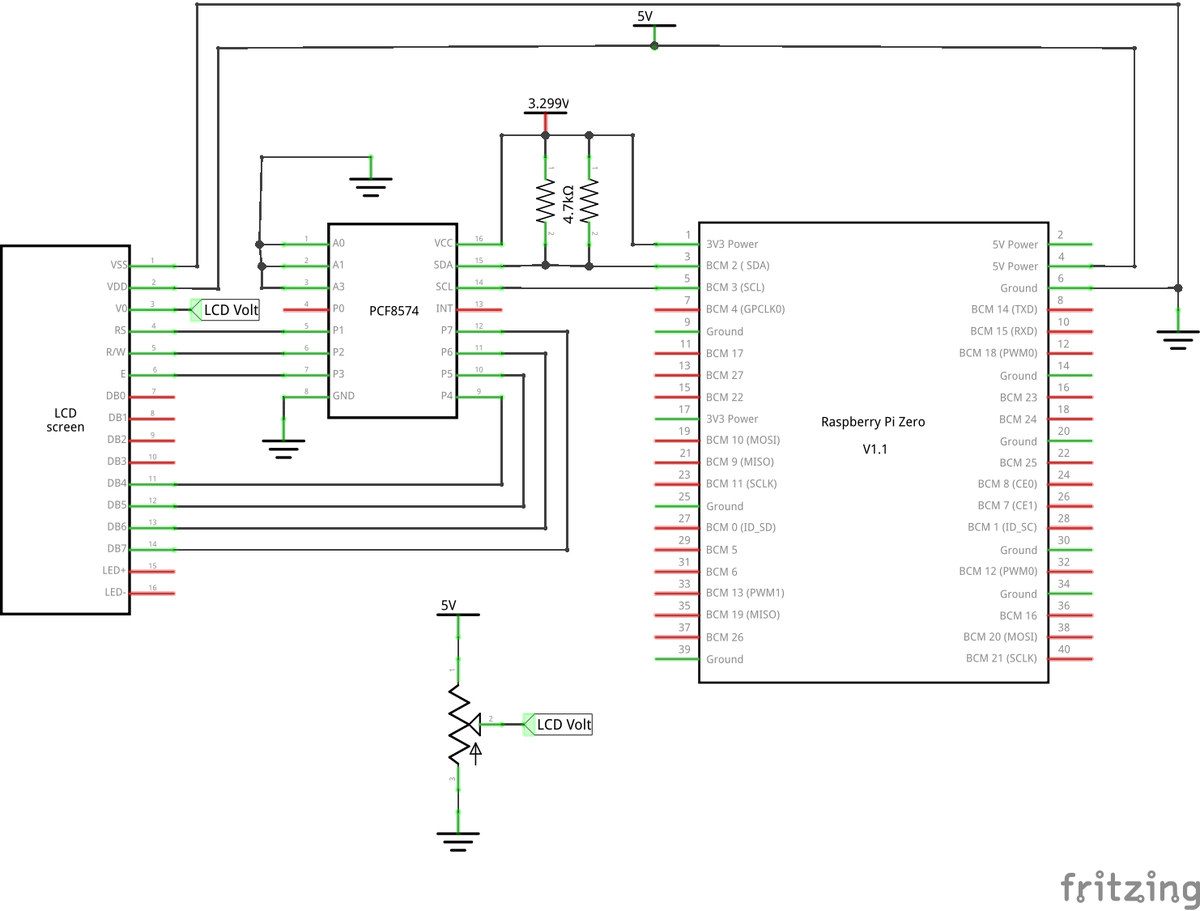This screenshot has width=1200, height=911.
Task: Select the ground symbol near 5V Power pins
Action: tap(1177, 340)
